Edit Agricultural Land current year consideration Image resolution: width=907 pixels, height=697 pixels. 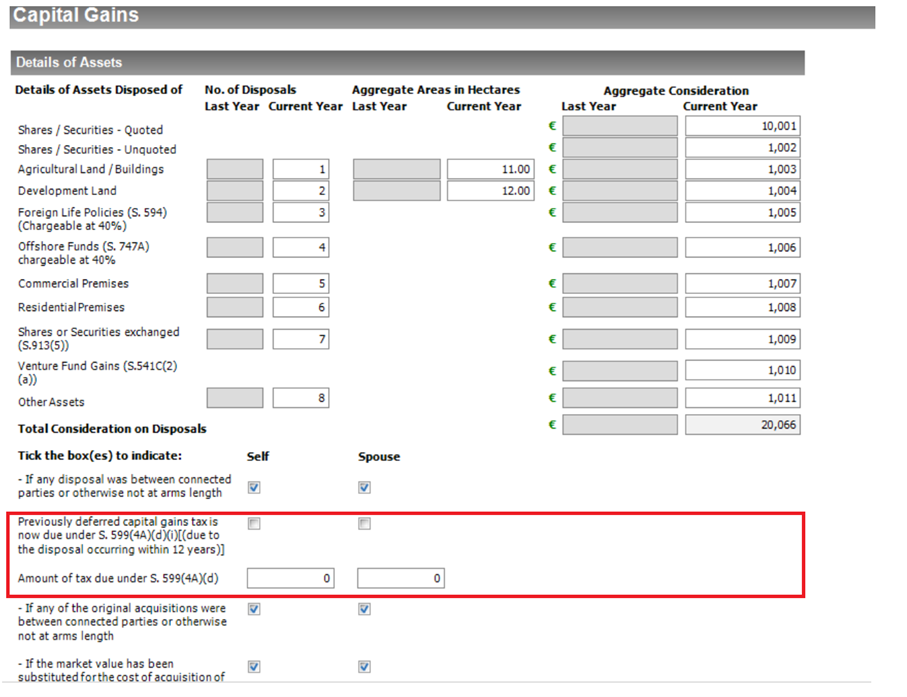tap(743, 169)
